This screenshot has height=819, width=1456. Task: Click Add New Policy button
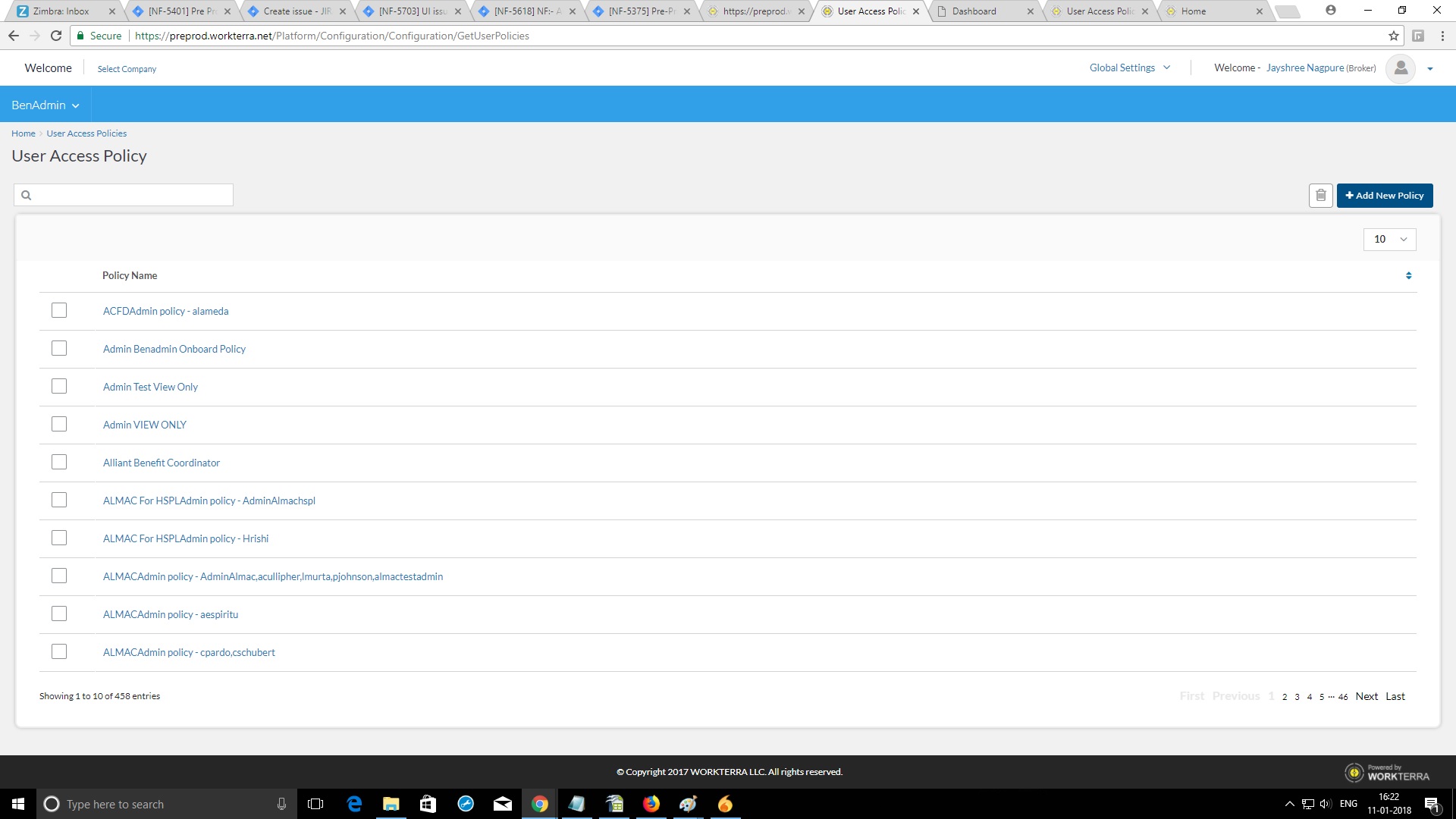(1384, 196)
